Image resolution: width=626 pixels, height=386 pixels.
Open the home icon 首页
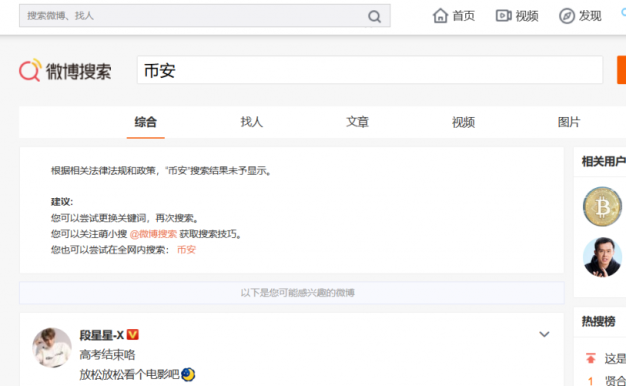coord(454,16)
